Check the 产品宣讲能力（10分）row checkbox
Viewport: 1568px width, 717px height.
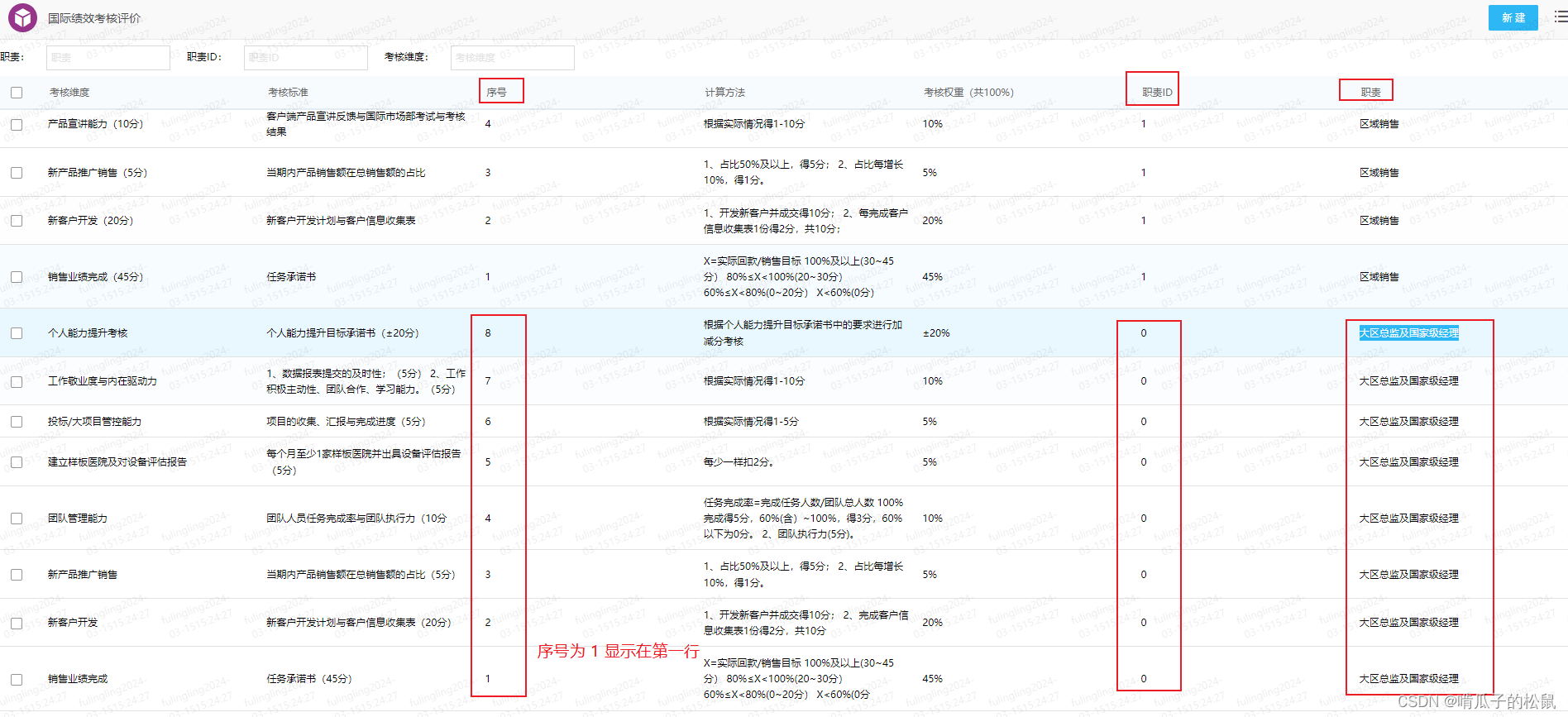click(x=17, y=124)
